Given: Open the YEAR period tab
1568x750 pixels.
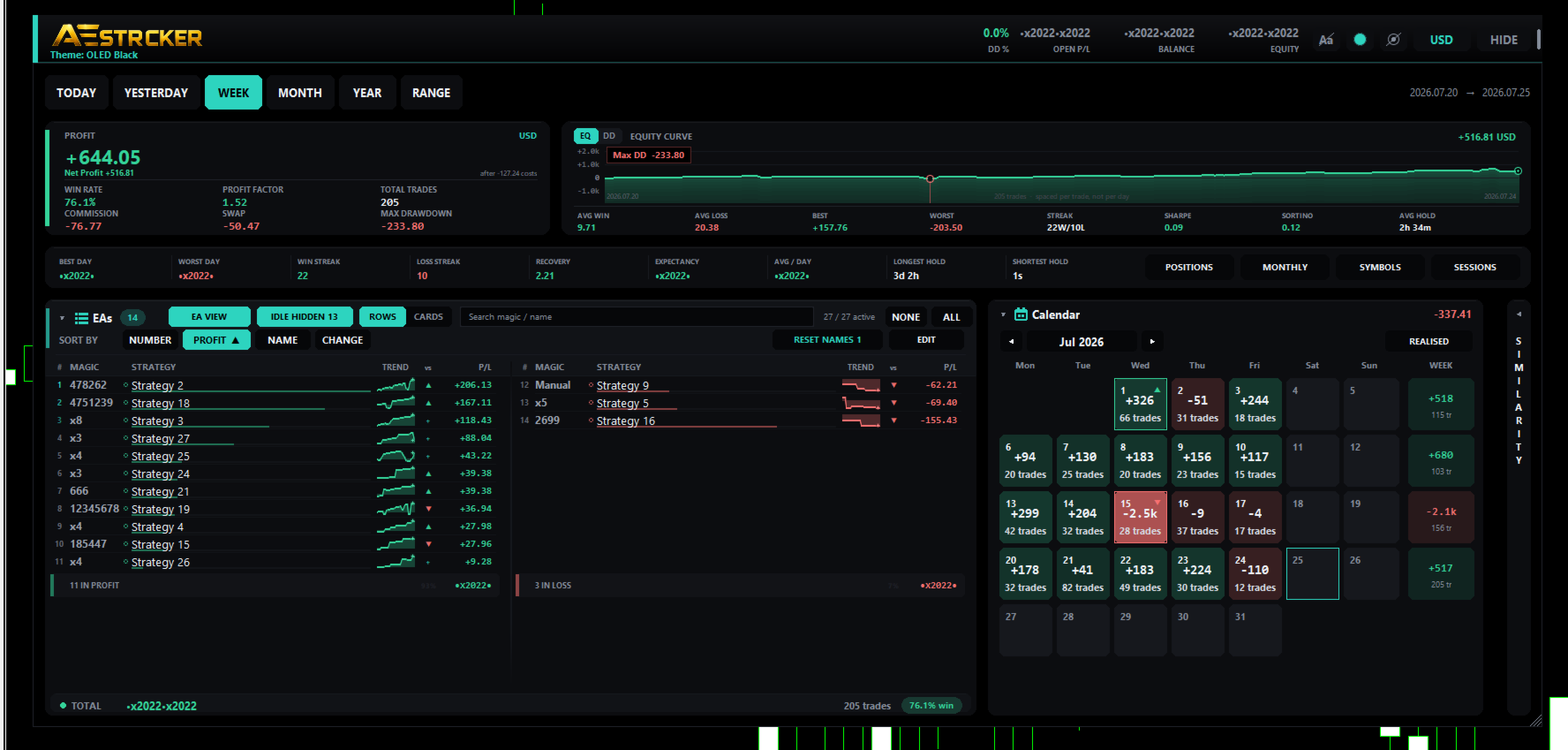Looking at the screenshot, I should point(367,93).
